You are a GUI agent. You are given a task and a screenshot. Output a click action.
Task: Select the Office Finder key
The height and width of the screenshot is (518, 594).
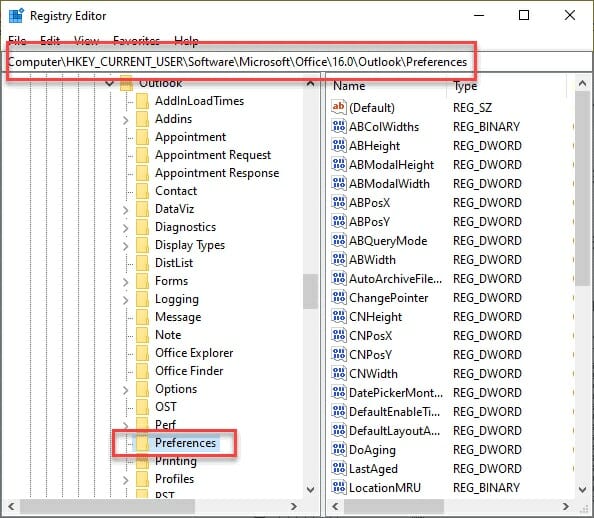click(189, 371)
